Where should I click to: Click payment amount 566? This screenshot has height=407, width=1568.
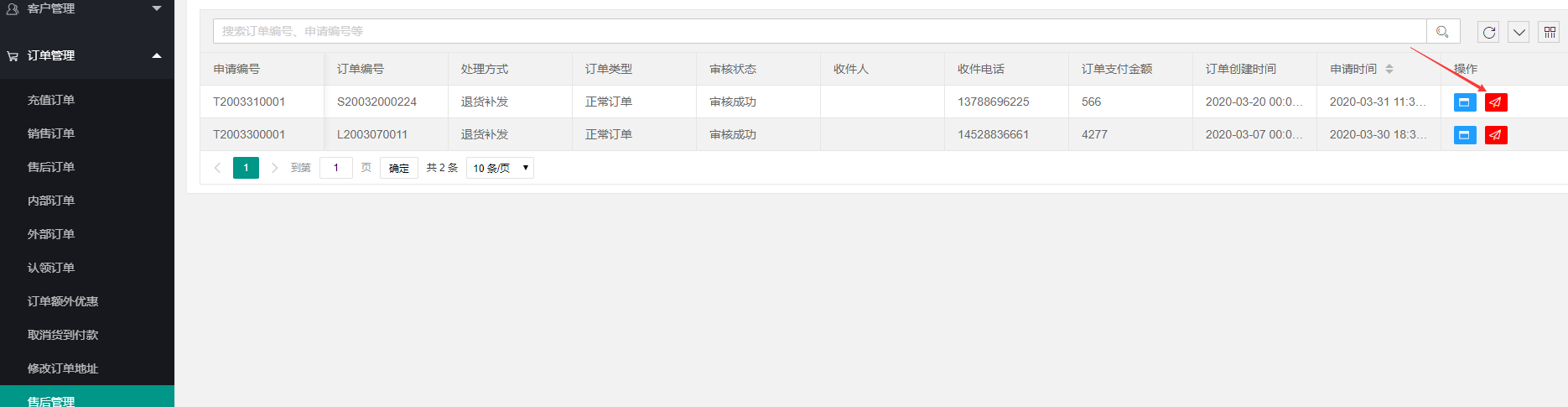tap(1092, 102)
